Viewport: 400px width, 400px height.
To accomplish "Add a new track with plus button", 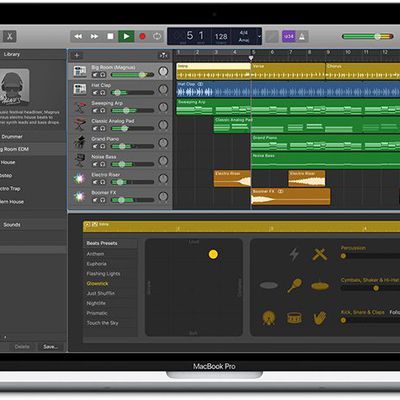I will [76, 55].
